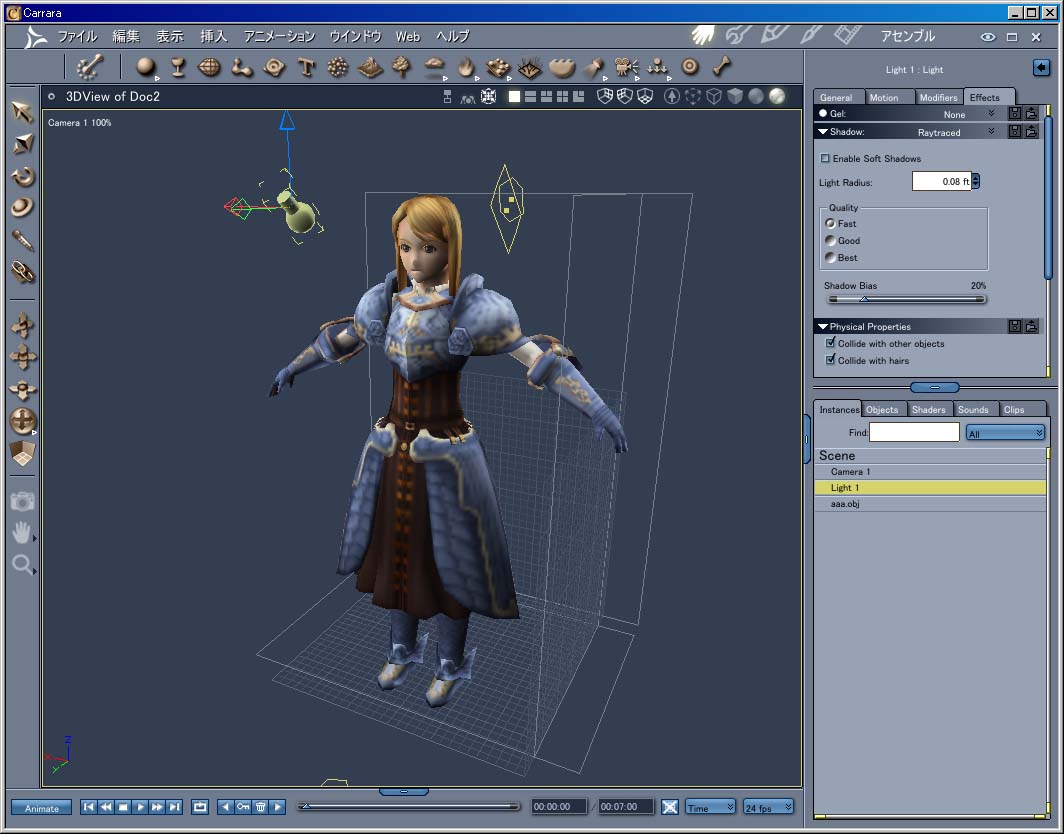This screenshot has width=1064, height=834.
Task: Collapse the Physical Properties section
Action: [822, 326]
